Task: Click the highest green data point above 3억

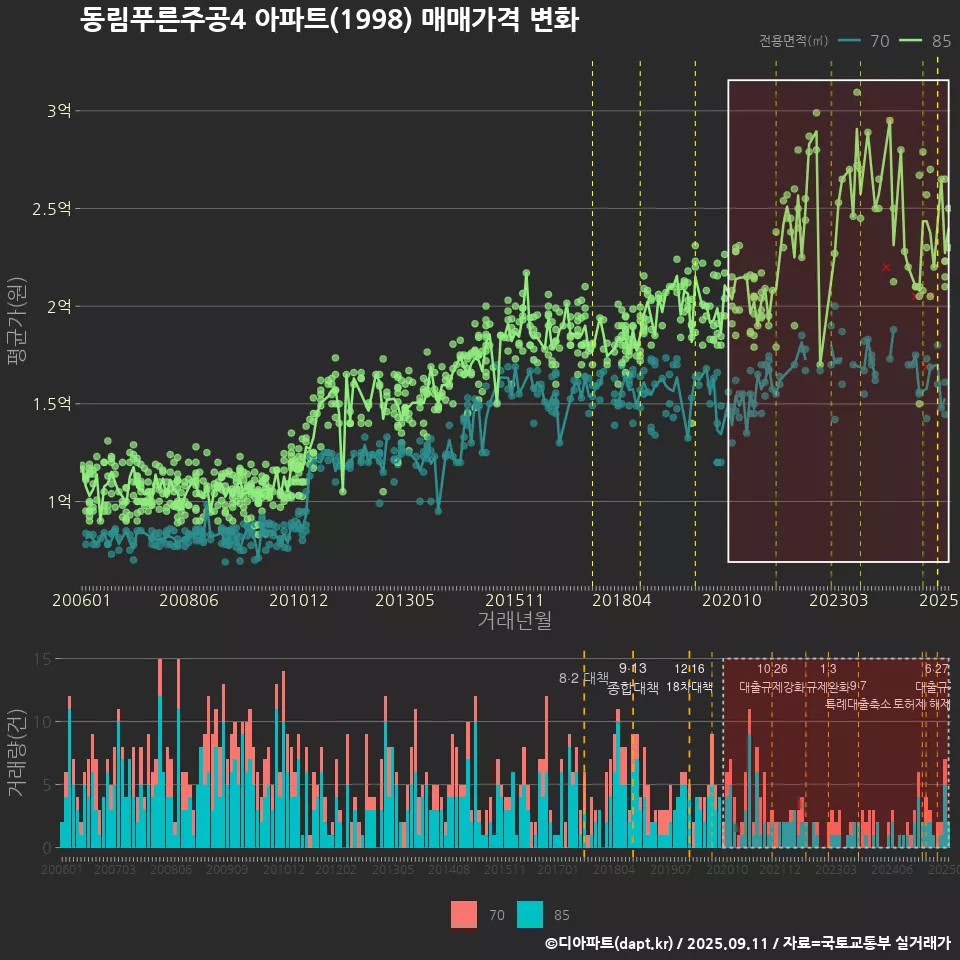Action: [x=857, y=92]
